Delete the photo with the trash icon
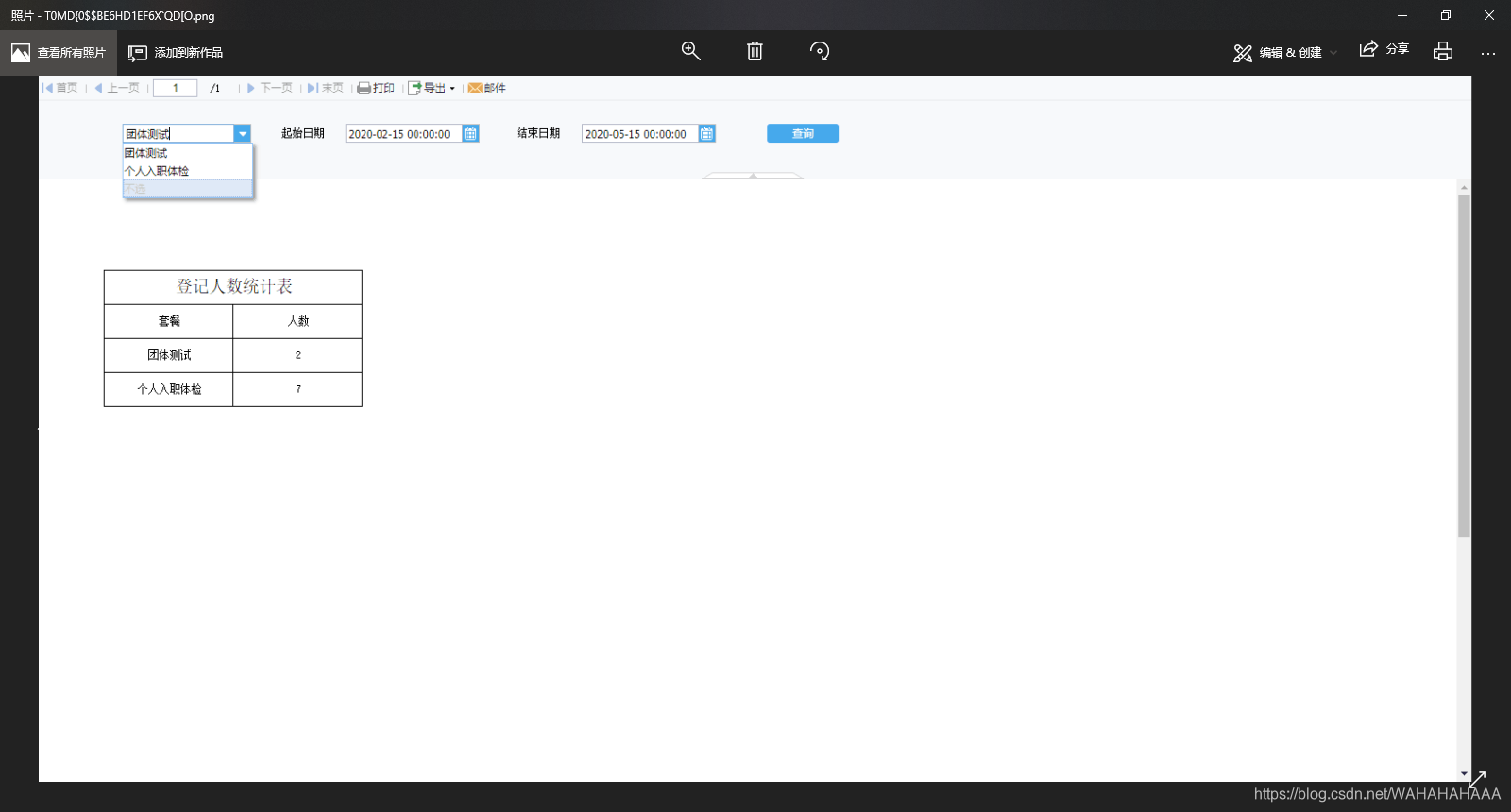 click(755, 51)
